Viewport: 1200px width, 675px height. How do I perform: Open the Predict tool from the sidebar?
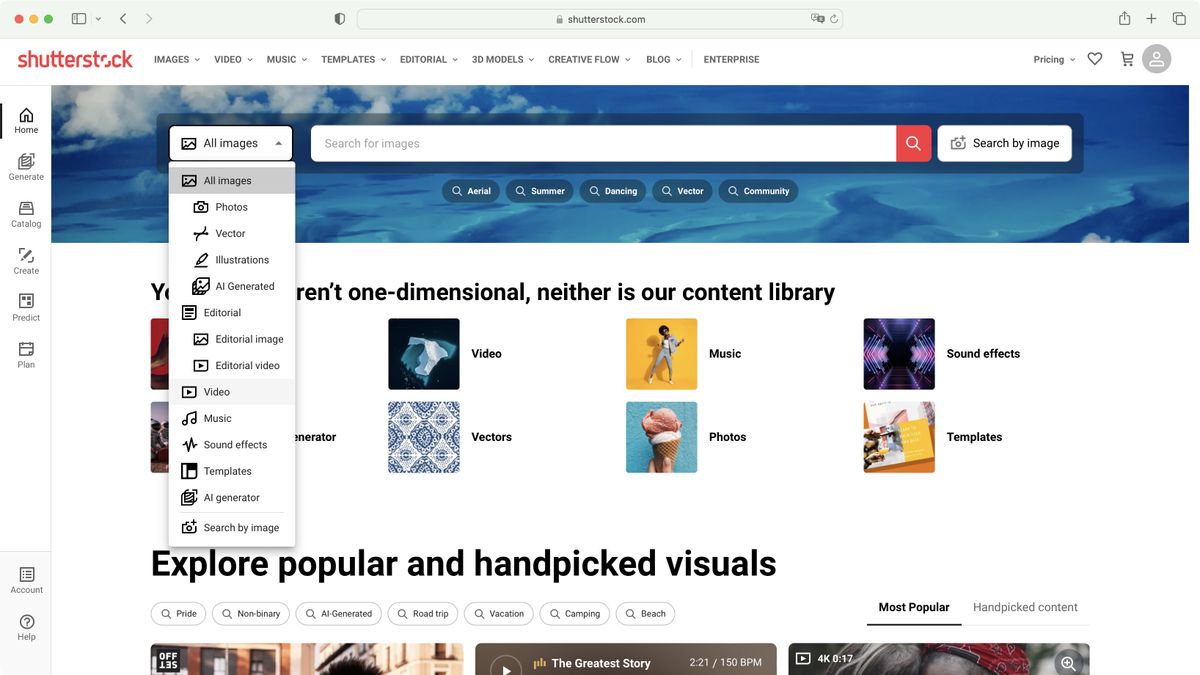pos(25,307)
